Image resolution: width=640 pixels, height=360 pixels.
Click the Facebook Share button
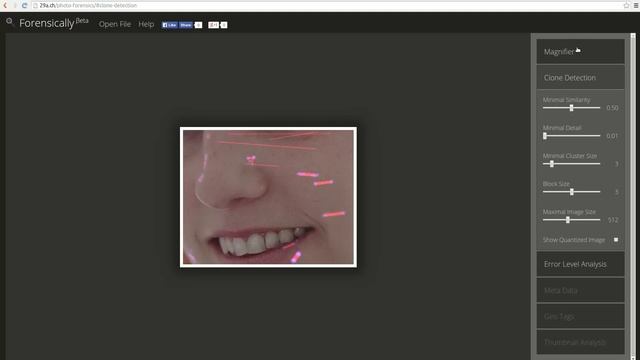pyautogui.click(x=186, y=25)
